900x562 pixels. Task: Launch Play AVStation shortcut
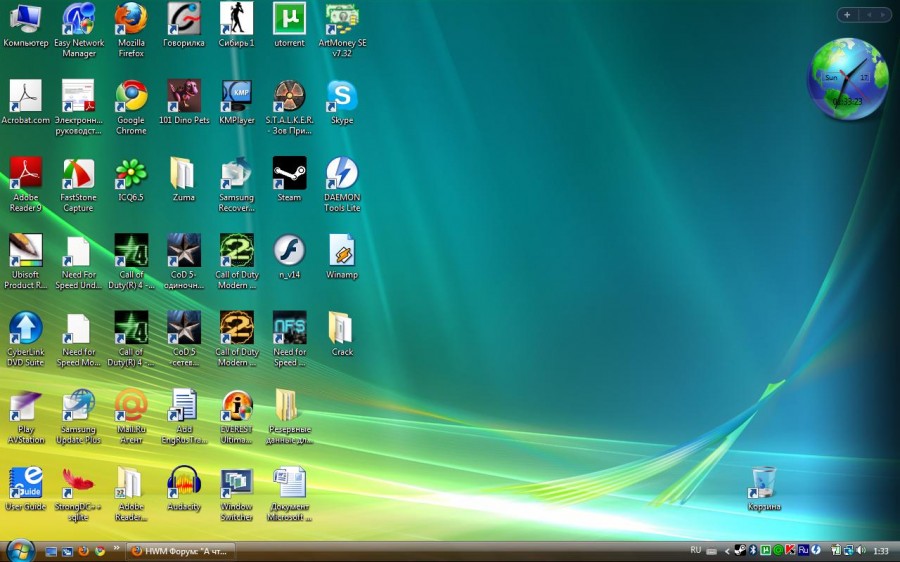pos(25,417)
